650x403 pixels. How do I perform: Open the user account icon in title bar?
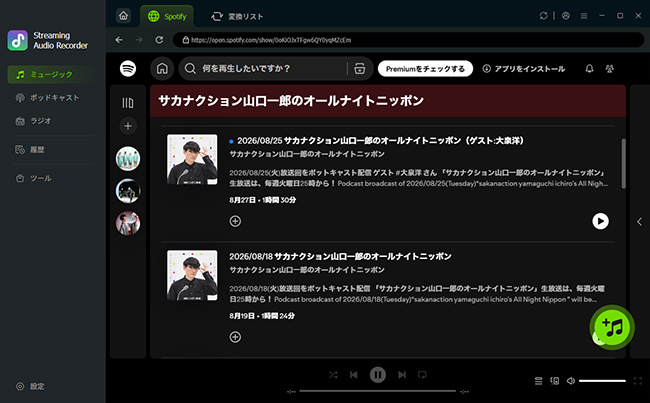tap(565, 16)
